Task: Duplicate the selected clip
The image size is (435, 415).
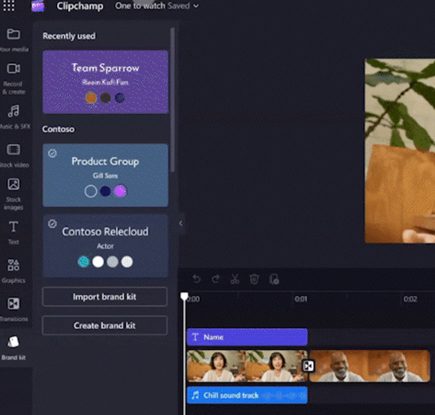Action: (x=274, y=279)
